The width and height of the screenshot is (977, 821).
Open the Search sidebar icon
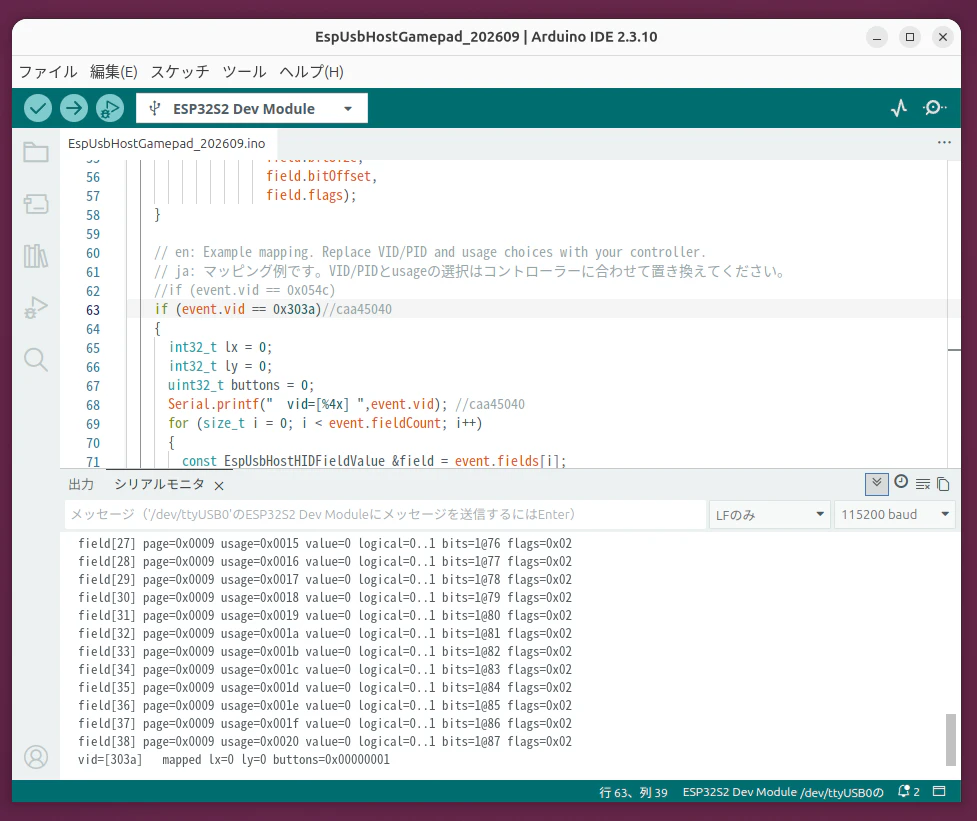click(36, 359)
